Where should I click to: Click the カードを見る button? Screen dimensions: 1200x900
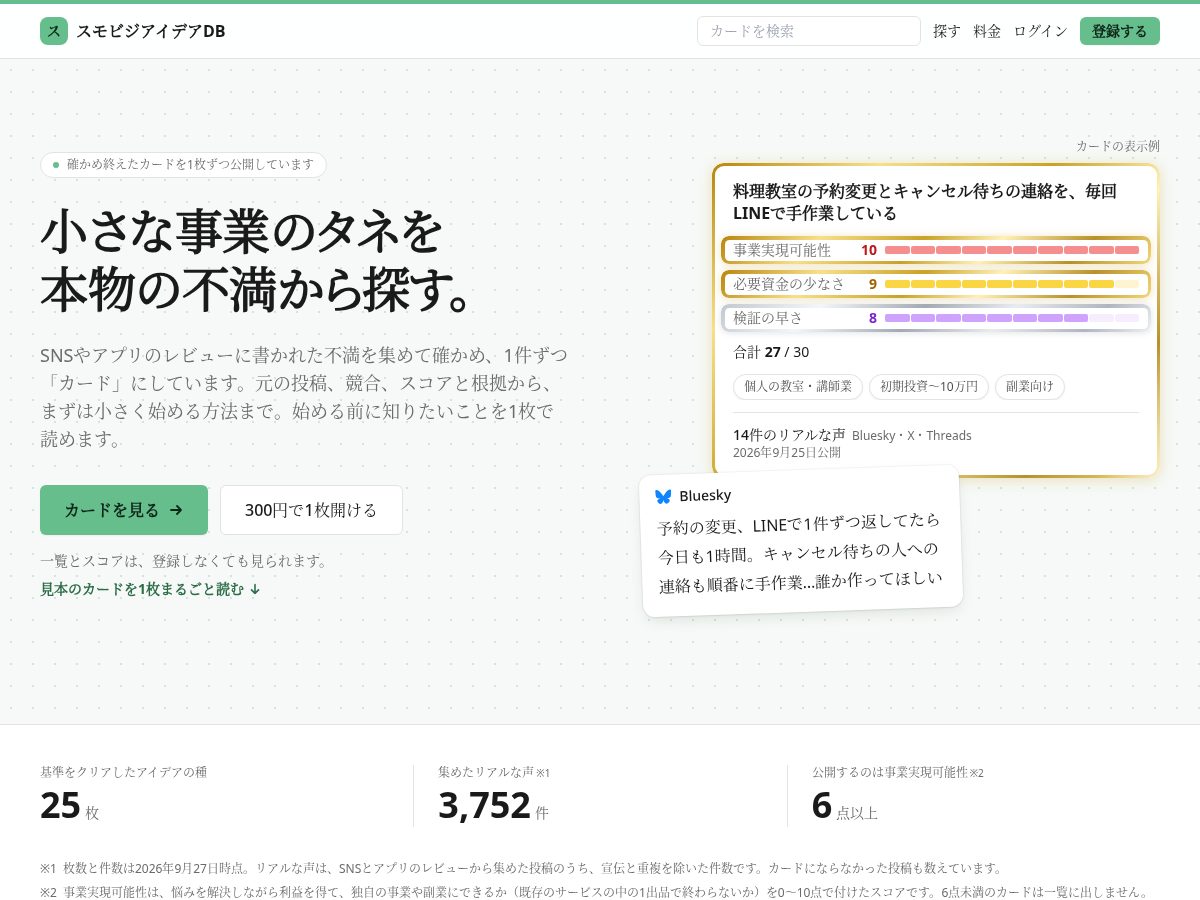124,510
